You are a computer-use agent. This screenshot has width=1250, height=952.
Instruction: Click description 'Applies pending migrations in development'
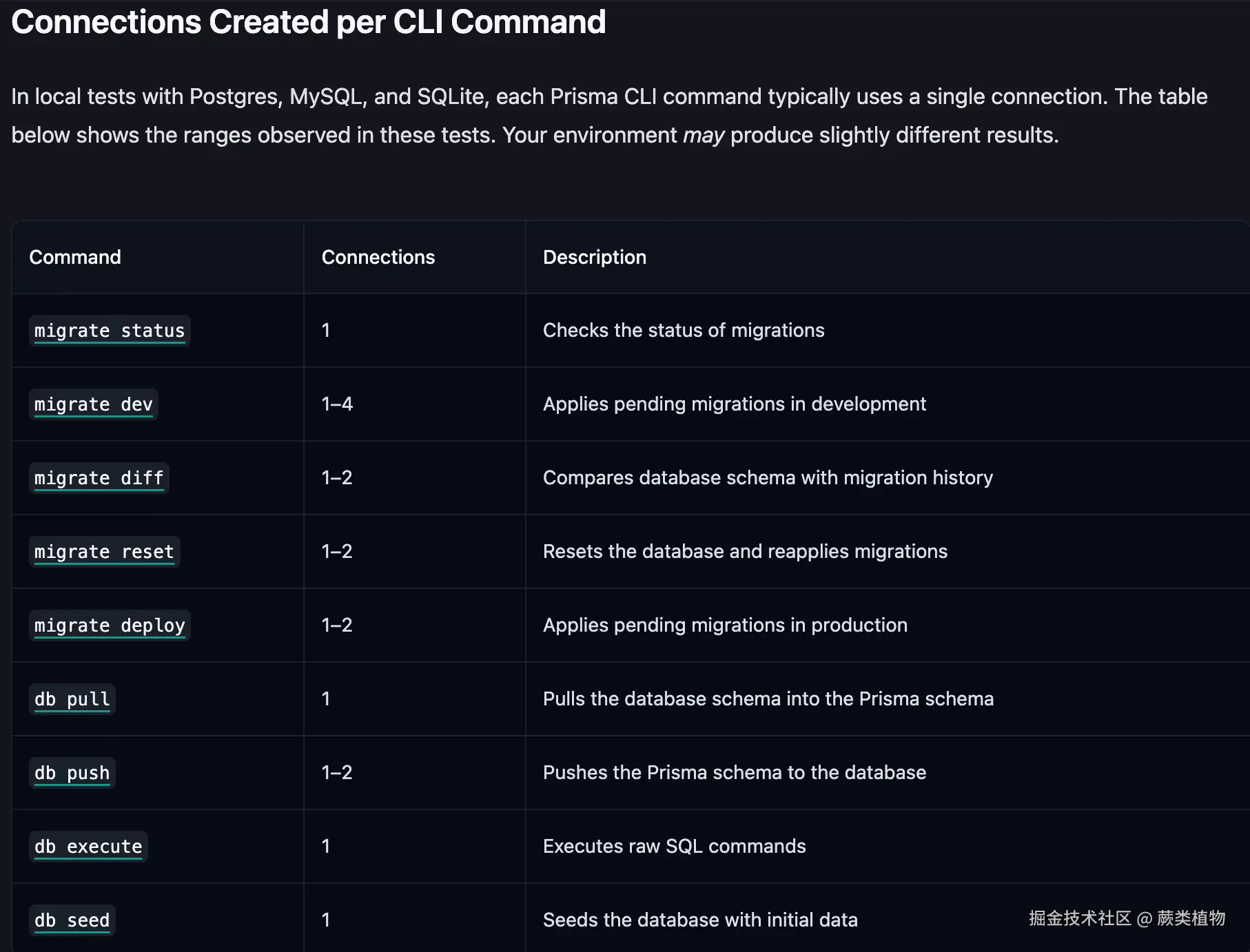pyautogui.click(x=735, y=404)
